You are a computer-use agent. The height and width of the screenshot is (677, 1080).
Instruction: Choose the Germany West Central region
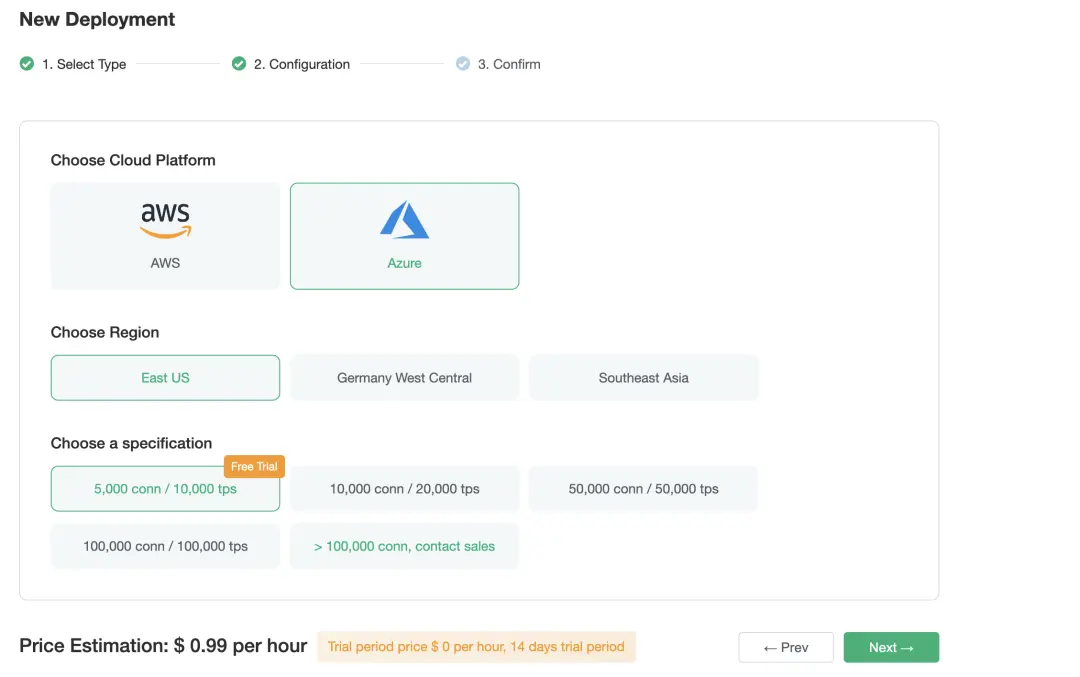tap(404, 377)
